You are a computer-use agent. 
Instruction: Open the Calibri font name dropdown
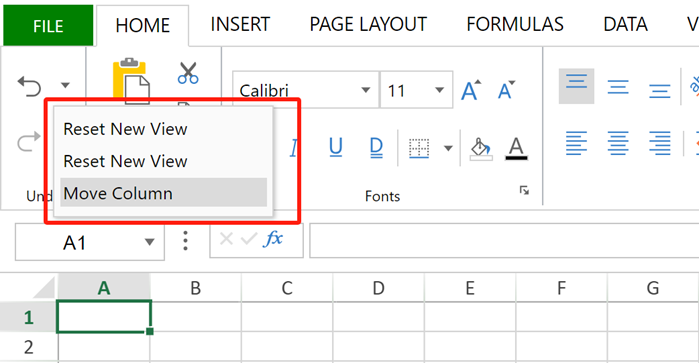pos(305,90)
